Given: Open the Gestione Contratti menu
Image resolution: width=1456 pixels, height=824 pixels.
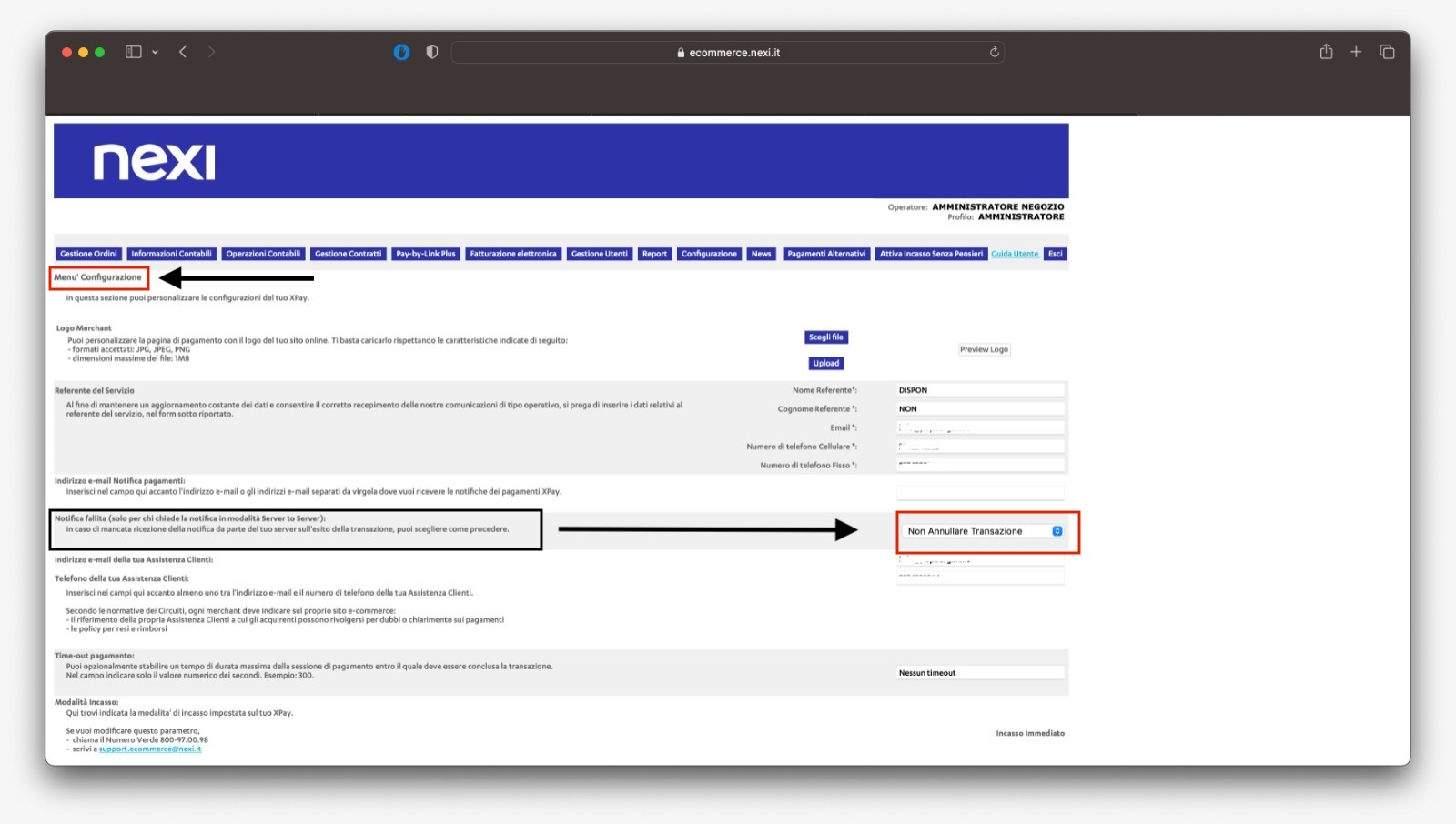Looking at the screenshot, I should pyautogui.click(x=348, y=254).
